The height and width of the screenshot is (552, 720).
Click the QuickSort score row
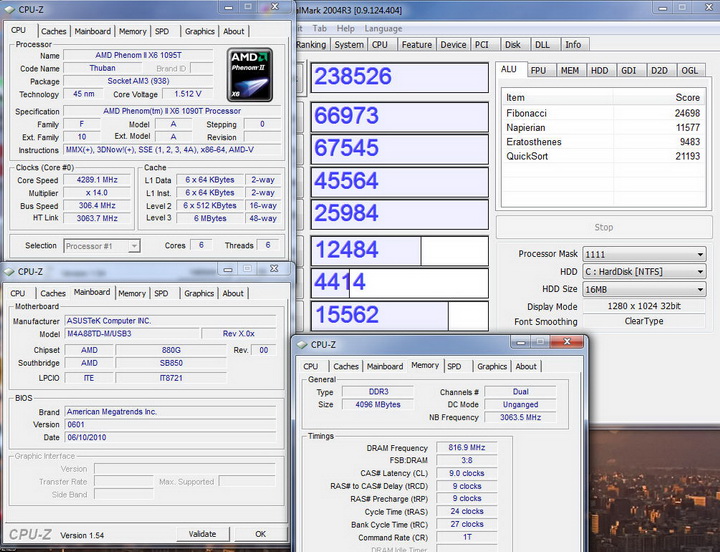point(603,156)
